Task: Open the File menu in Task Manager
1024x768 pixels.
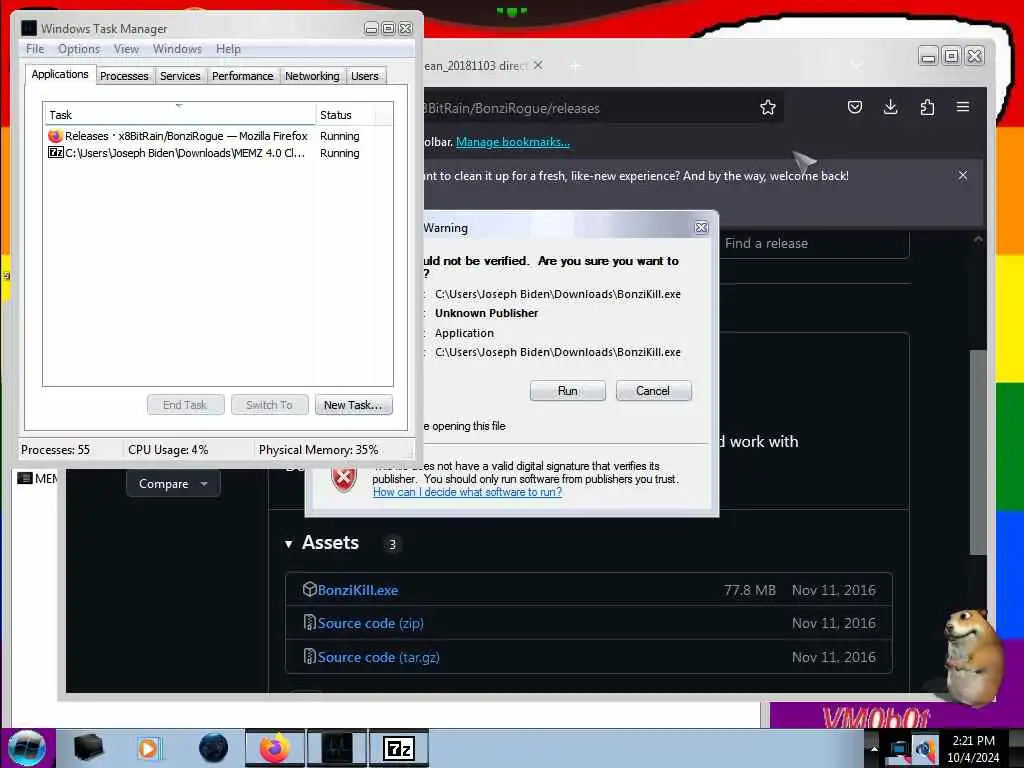Action: pyautogui.click(x=35, y=49)
